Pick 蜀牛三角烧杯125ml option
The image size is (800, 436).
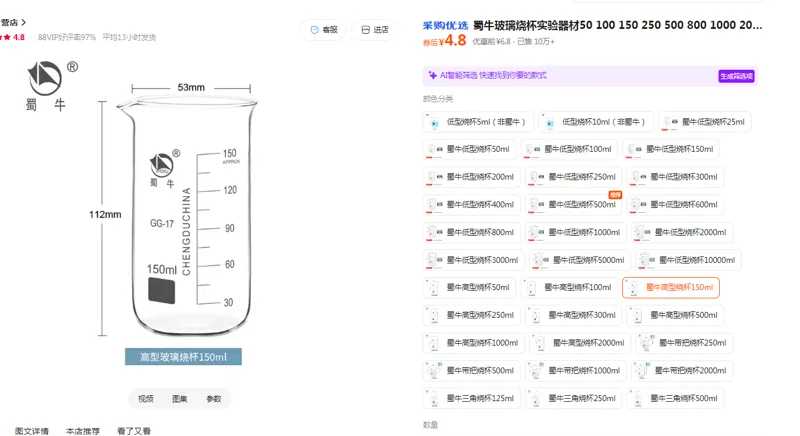point(471,398)
